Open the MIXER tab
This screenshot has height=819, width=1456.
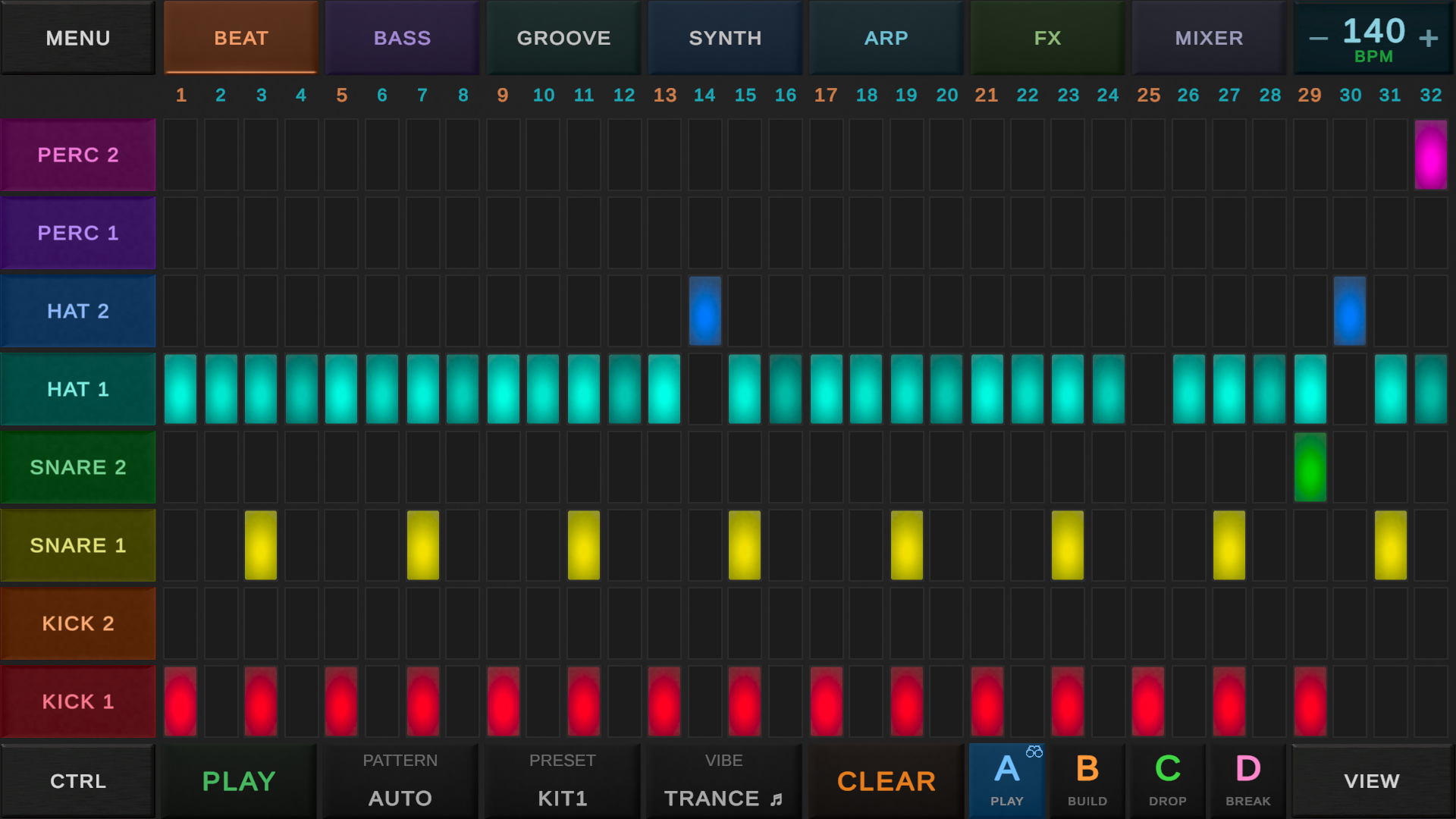pos(1209,38)
